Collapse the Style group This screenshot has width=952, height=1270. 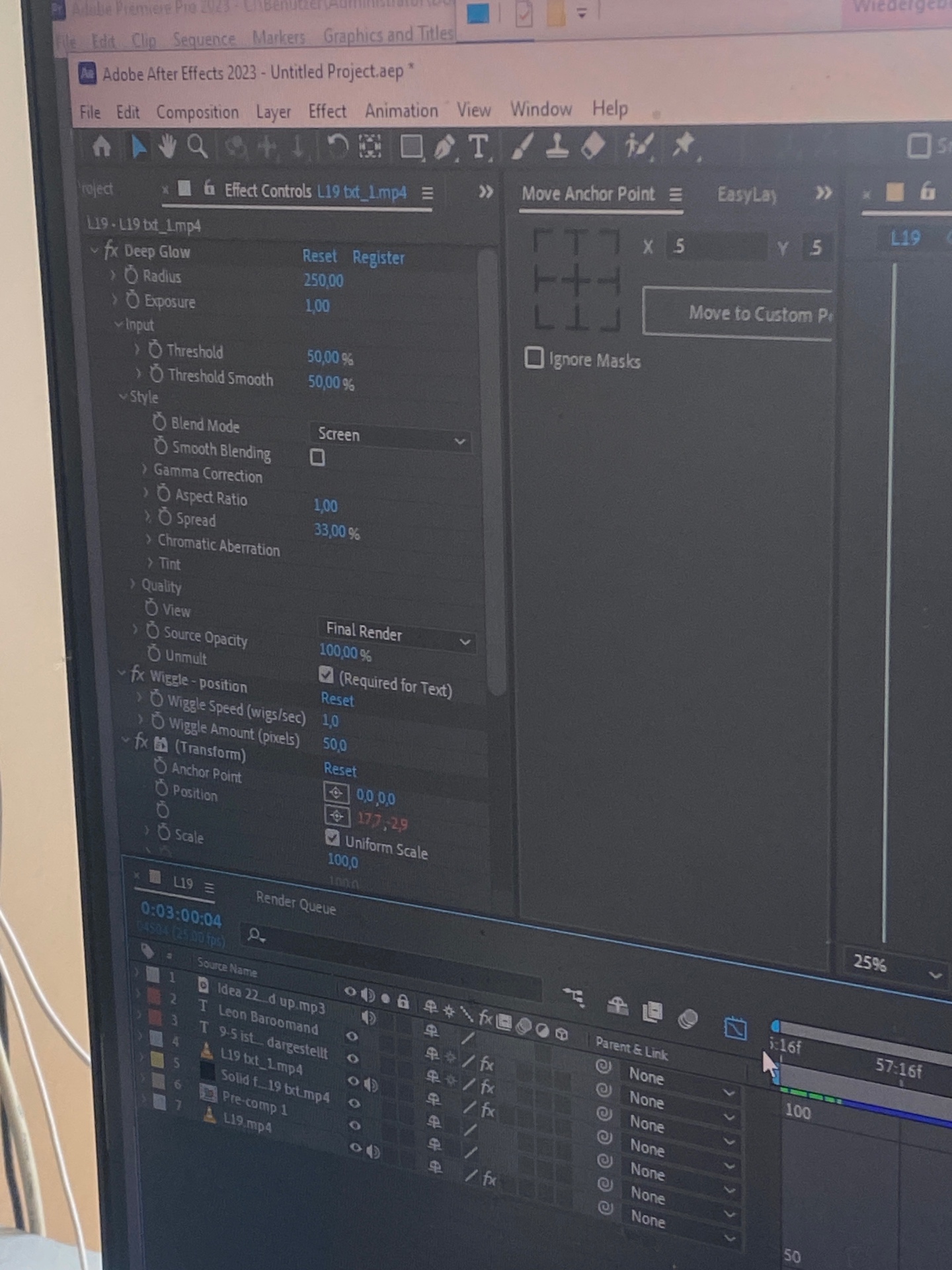click(123, 396)
